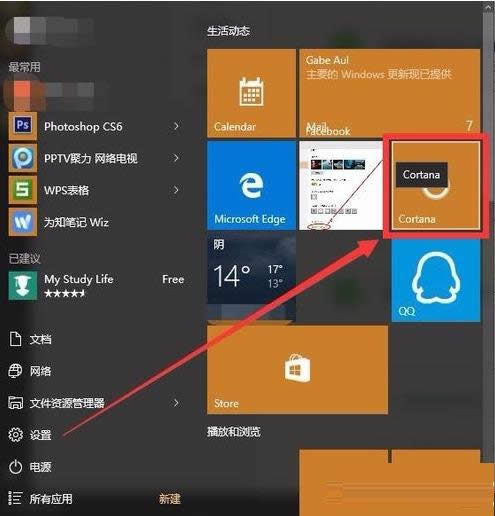Launch PPTV network TV icon
Image resolution: width=495 pixels, height=516 pixels.
click(x=22, y=158)
